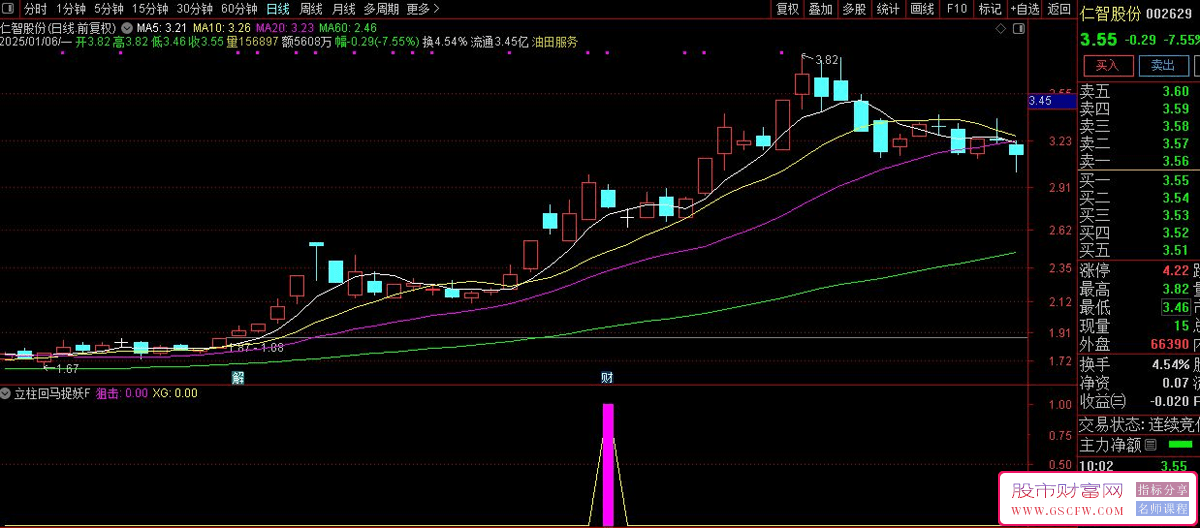1200x528 pixels.
Task: Expand the 更多 periods menu
Action: (423, 9)
